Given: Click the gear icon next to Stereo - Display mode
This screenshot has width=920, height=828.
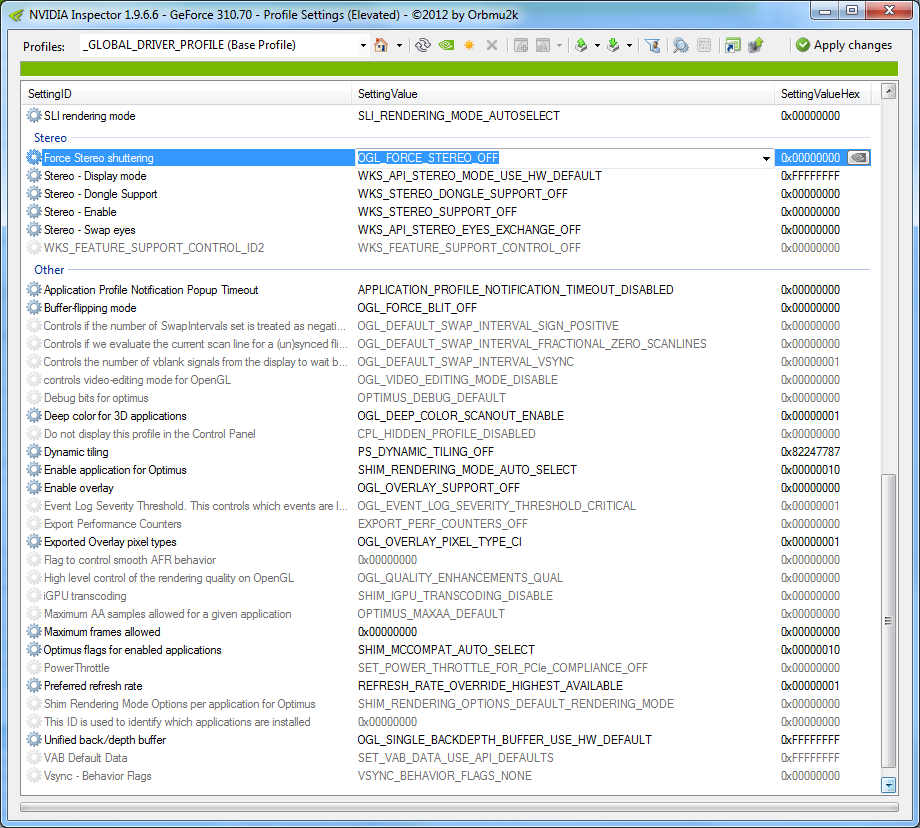Looking at the screenshot, I should coord(35,176).
